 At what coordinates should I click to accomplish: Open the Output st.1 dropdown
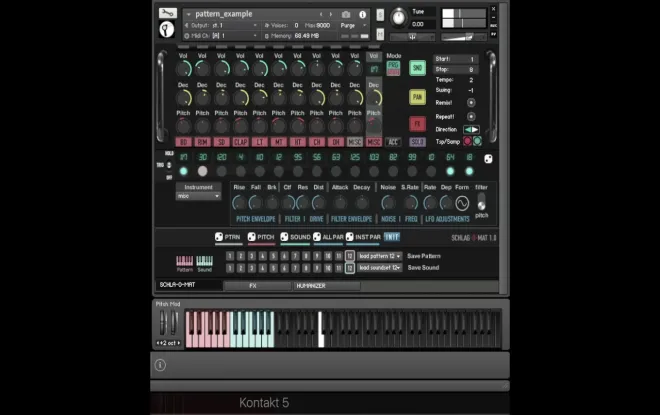(234, 26)
